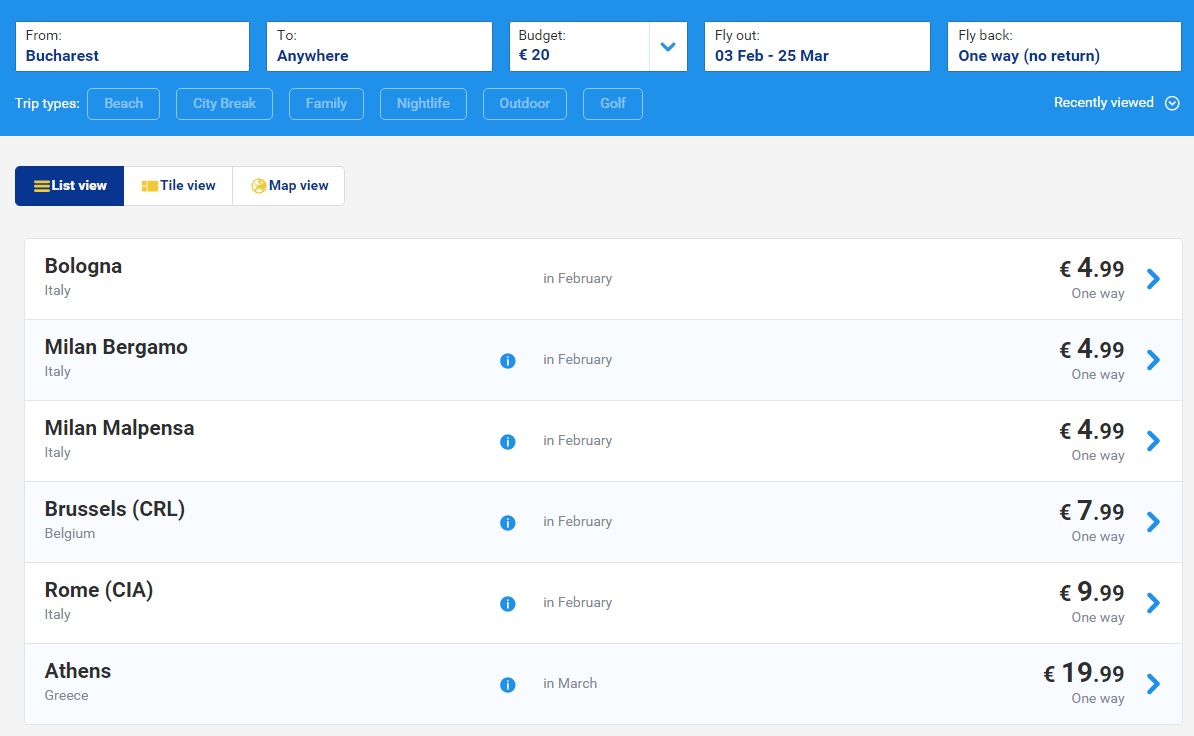The height and width of the screenshot is (736, 1194).
Task: Toggle the Beach trip type filter
Action: pos(123,104)
